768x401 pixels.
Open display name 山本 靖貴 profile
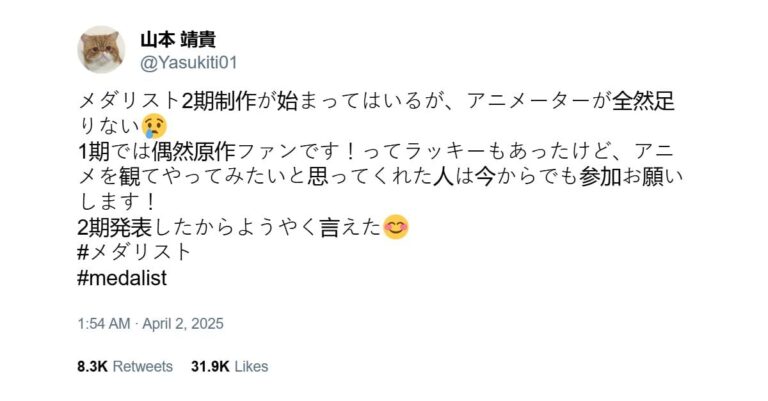coord(178,40)
